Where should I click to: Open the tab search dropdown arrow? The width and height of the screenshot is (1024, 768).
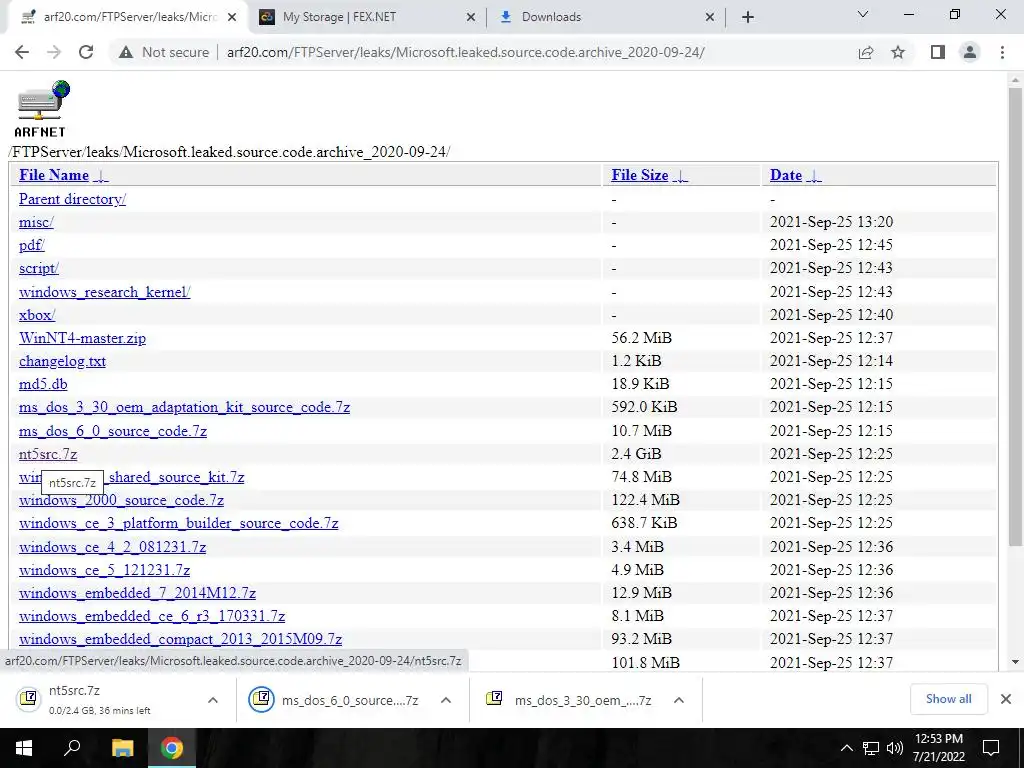click(863, 14)
